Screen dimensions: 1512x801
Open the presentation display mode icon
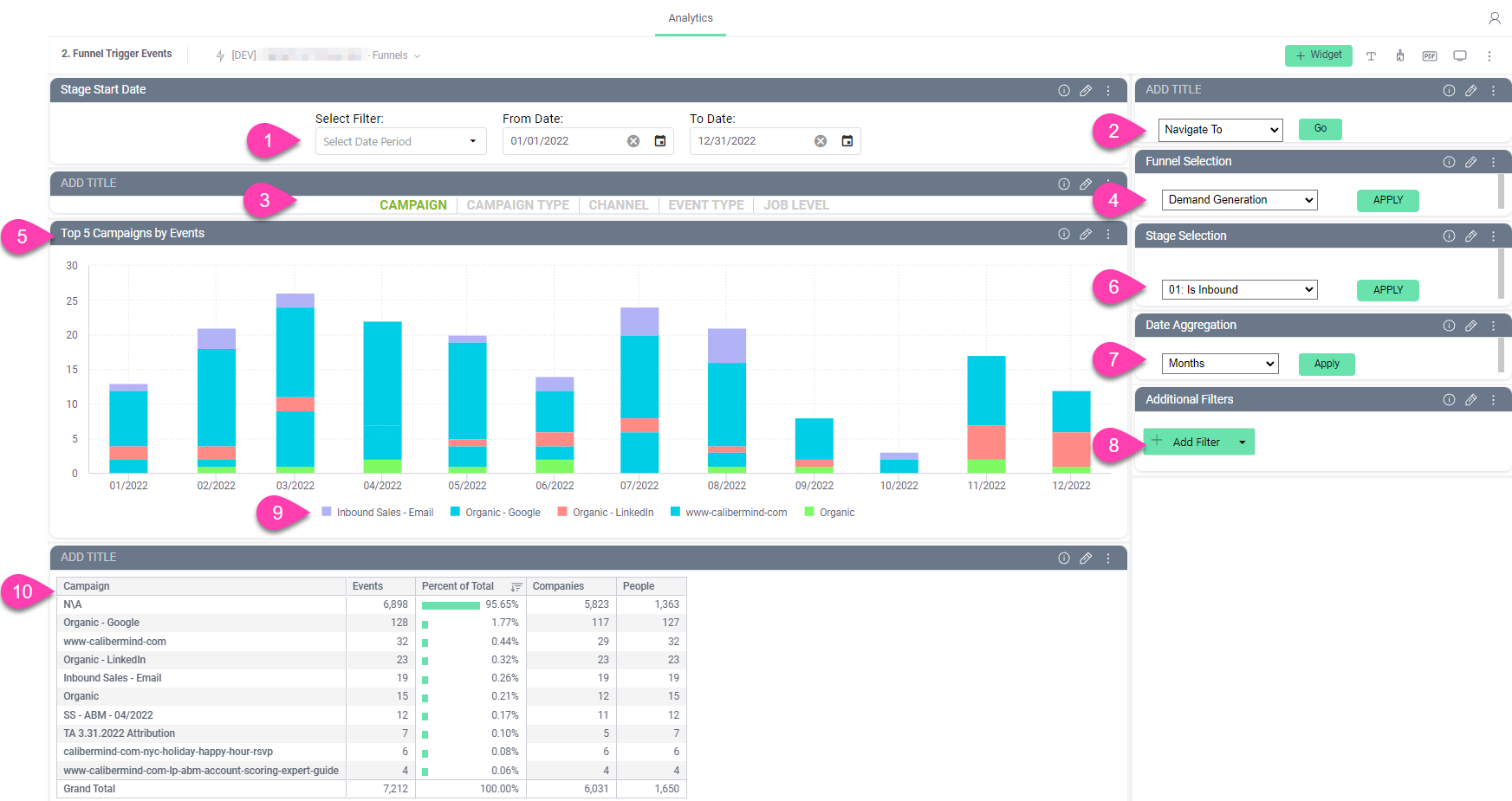[x=1460, y=56]
